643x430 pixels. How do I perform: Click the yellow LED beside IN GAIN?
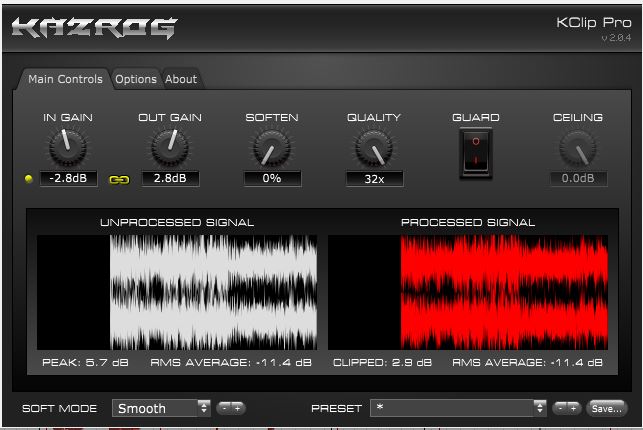[x=30, y=179]
